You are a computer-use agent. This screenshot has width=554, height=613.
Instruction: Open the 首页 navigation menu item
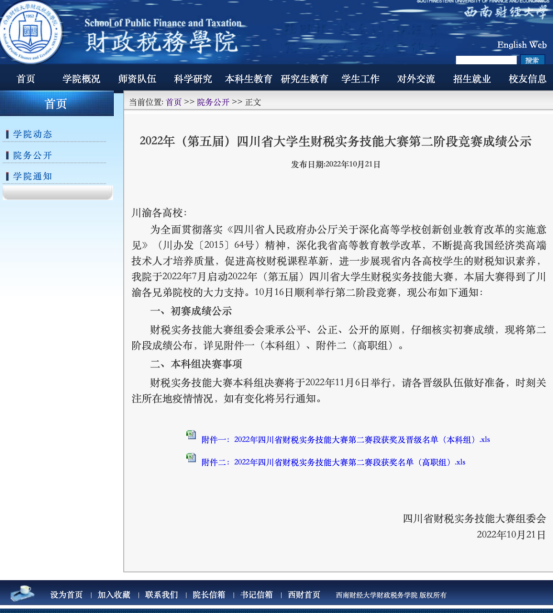point(26,79)
